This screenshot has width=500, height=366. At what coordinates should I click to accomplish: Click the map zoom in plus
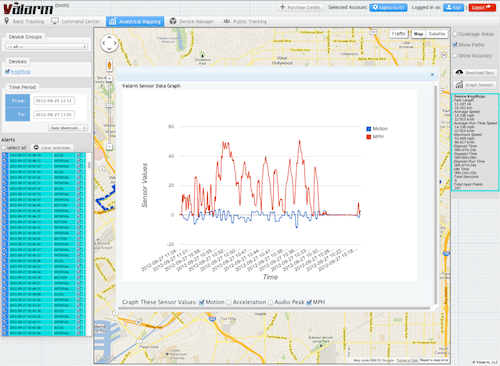(109, 79)
